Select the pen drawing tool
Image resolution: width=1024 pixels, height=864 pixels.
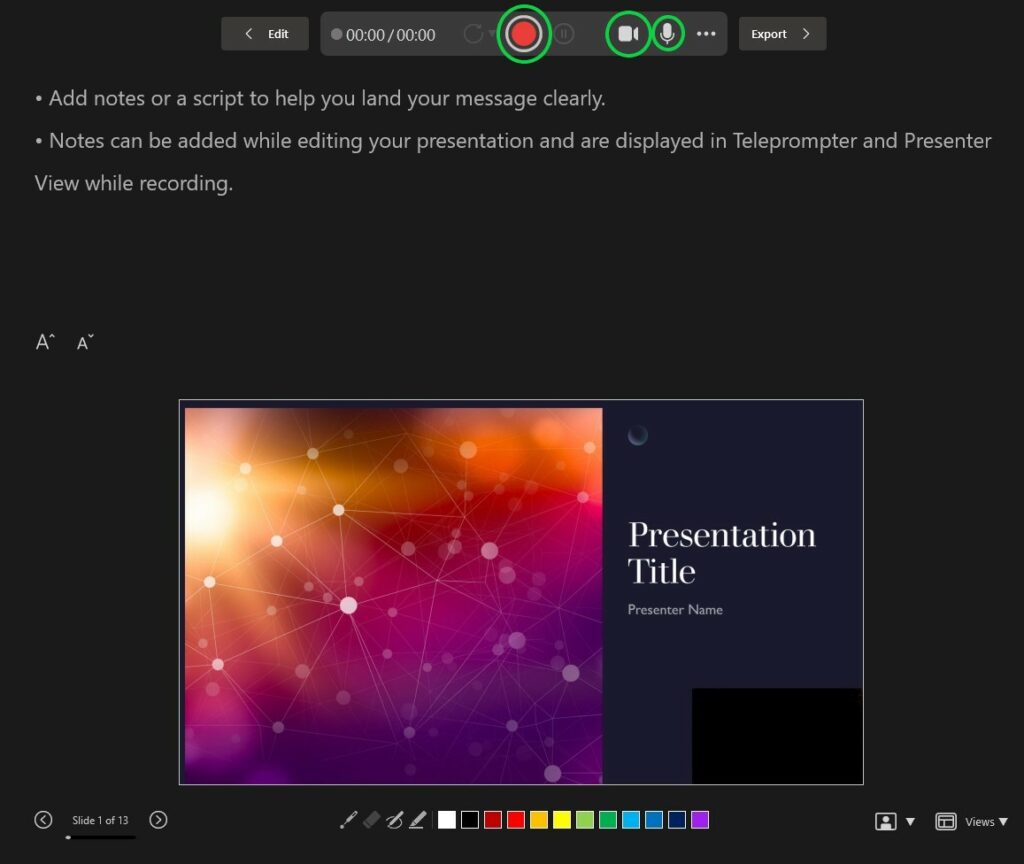pos(394,820)
